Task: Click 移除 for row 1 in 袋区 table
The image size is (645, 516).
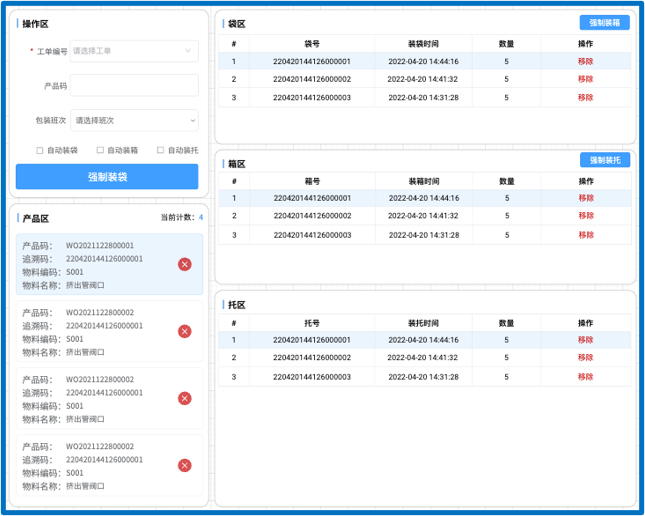Action: tap(585, 61)
